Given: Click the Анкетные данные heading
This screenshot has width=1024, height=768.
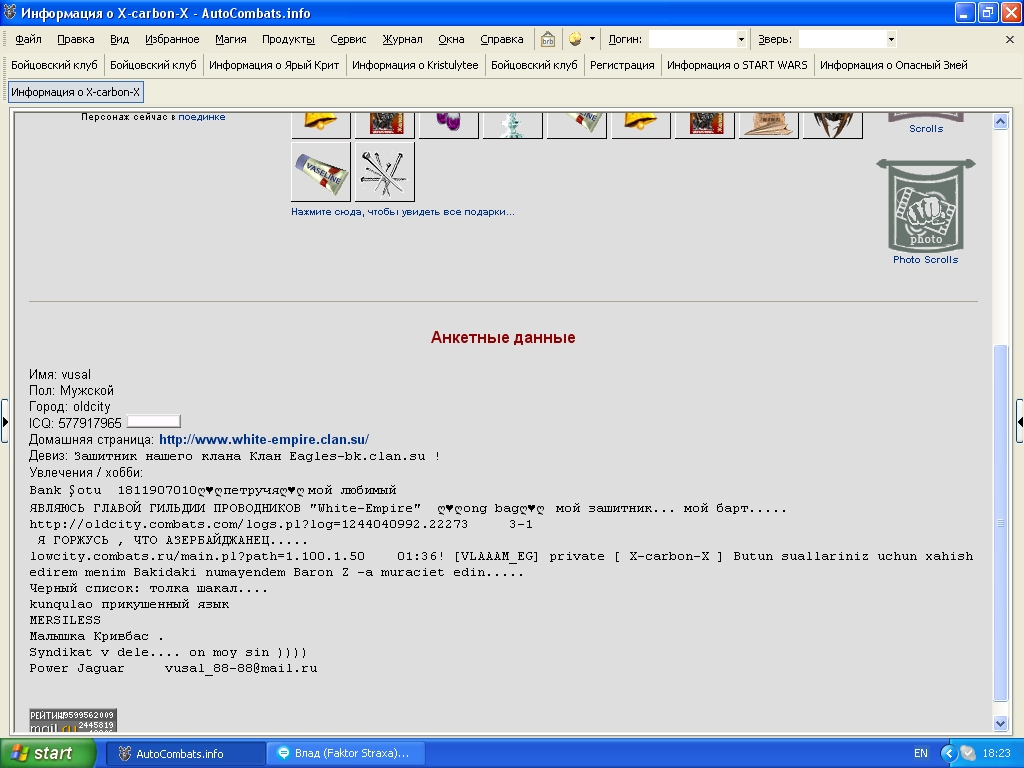Looking at the screenshot, I should [x=503, y=338].
